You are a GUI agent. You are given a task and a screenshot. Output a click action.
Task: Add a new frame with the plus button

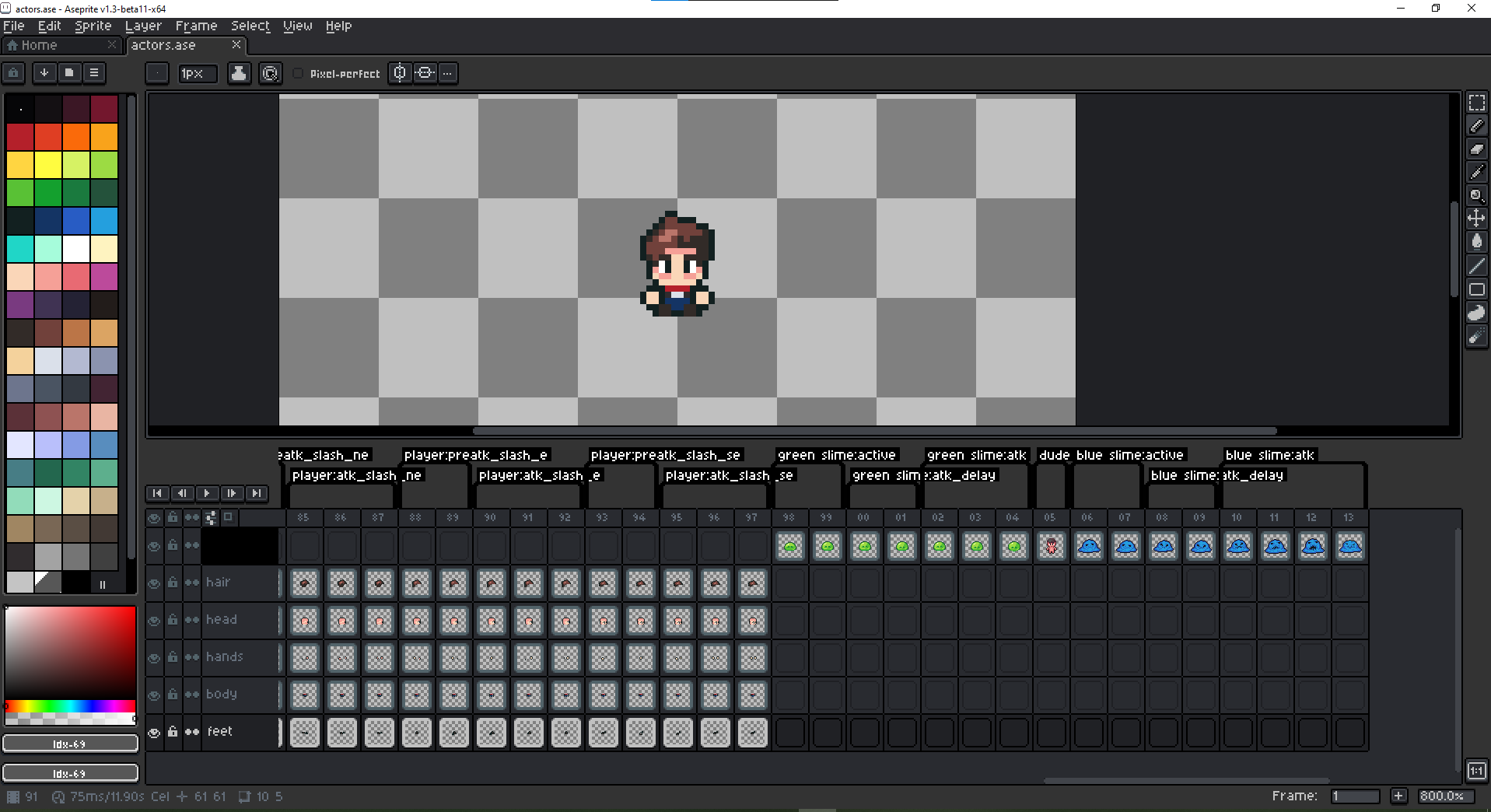(1398, 796)
